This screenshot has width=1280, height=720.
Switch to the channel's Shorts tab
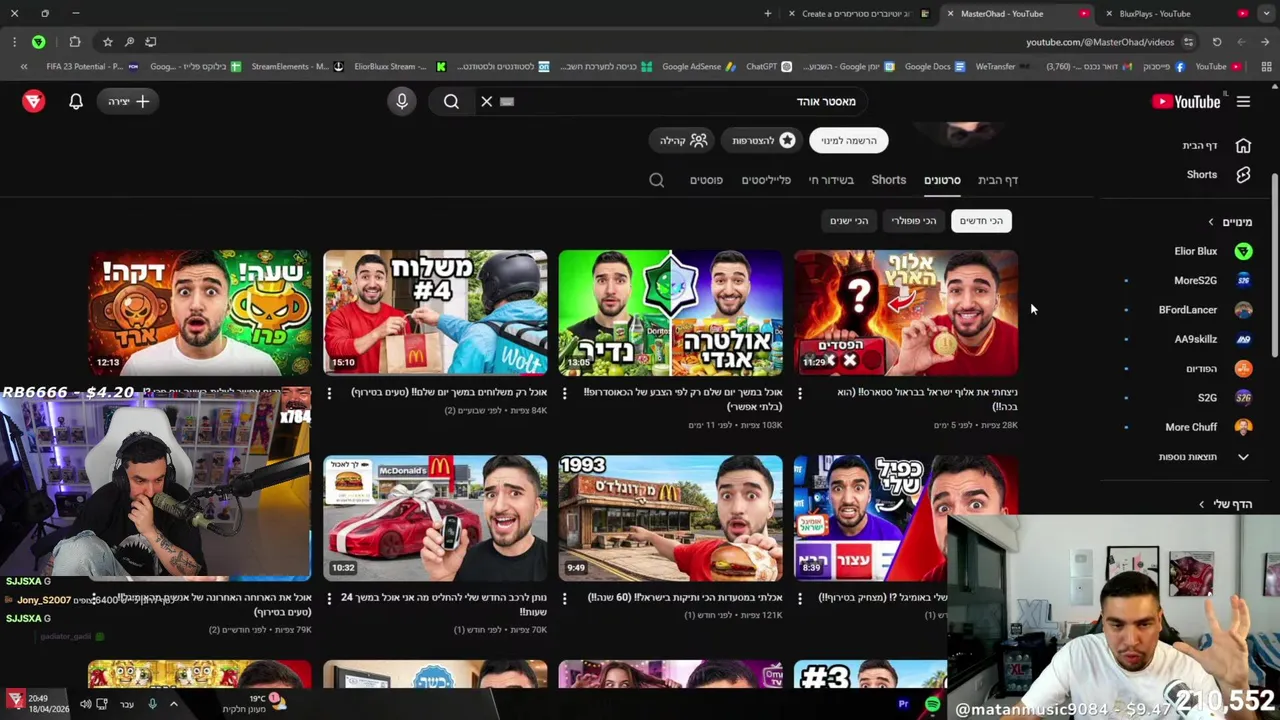tap(889, 180)
